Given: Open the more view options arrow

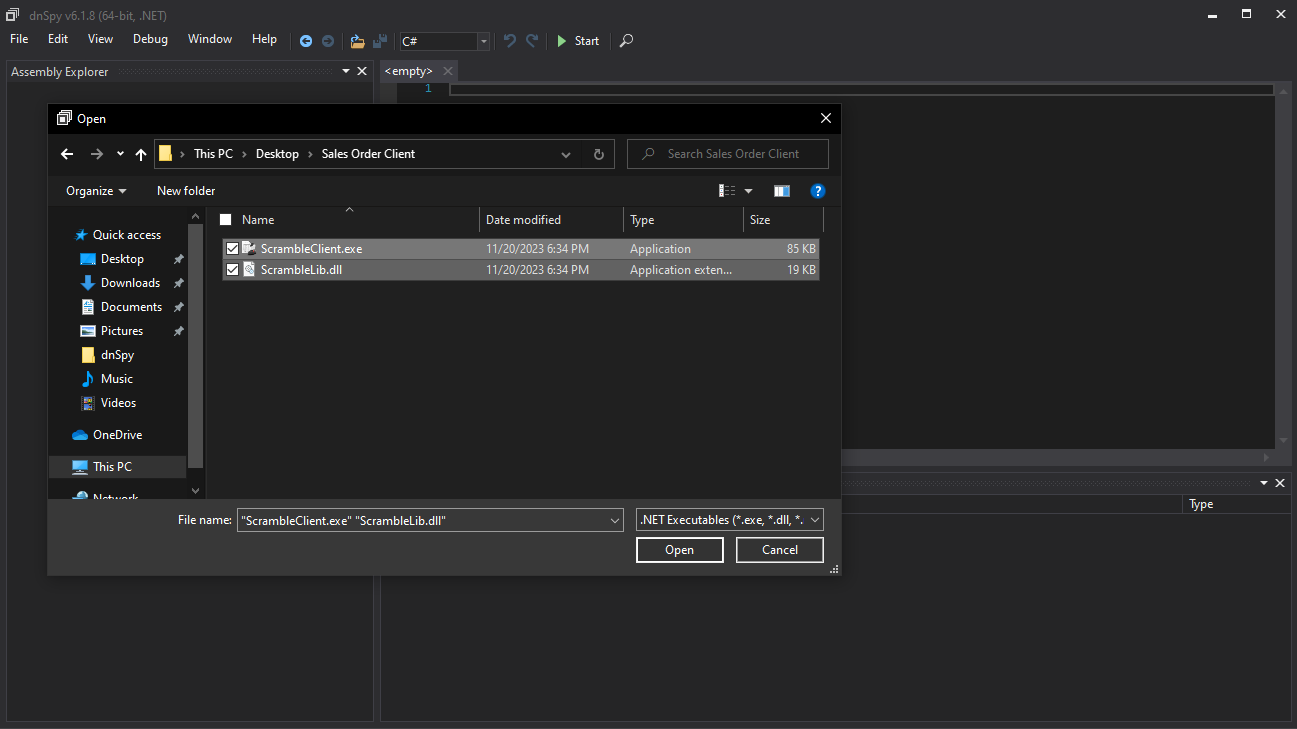Looking at the screenshot, I should click(748, 191).
